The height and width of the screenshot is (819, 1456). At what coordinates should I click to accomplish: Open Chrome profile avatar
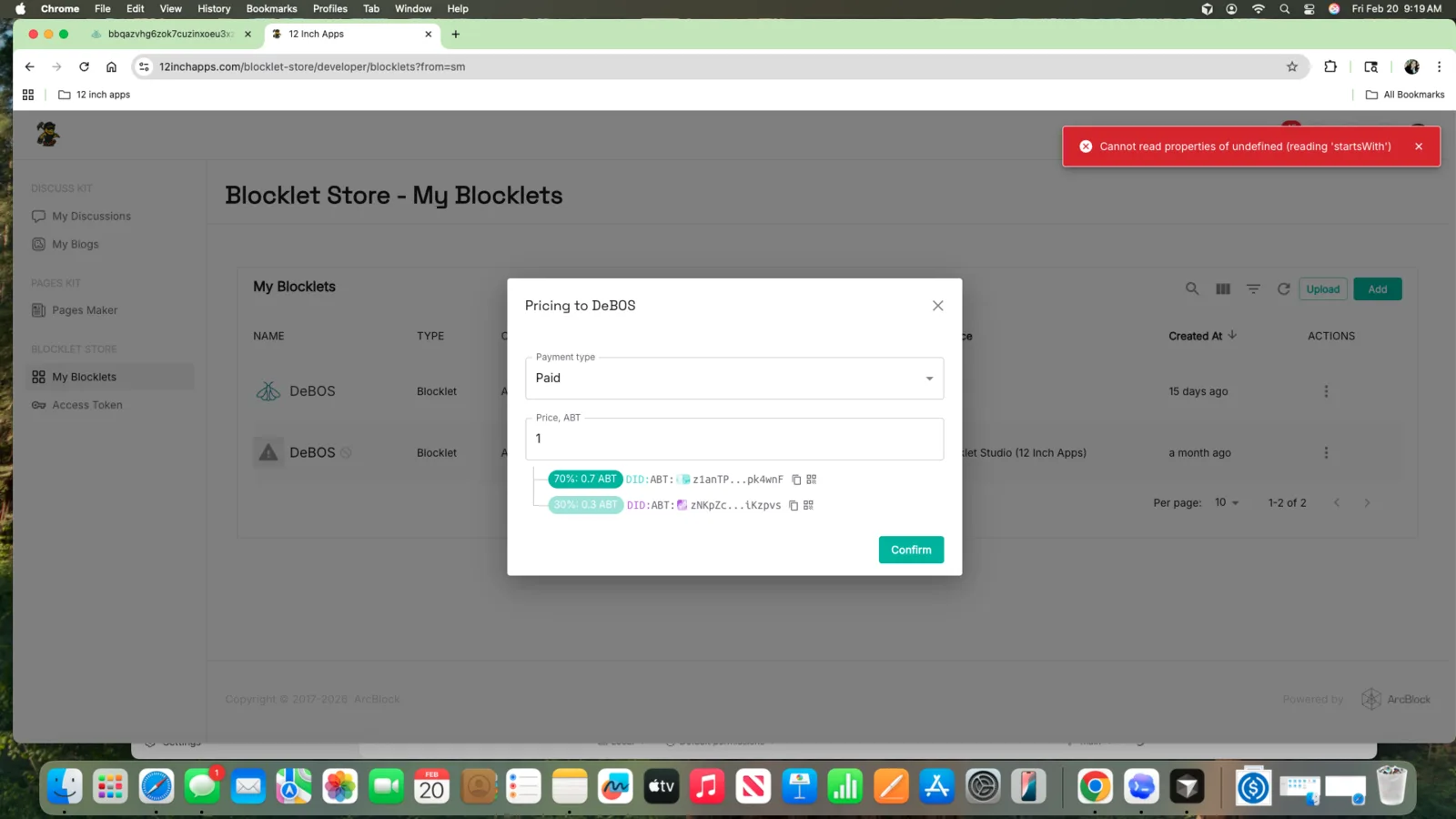(1411, 66)
